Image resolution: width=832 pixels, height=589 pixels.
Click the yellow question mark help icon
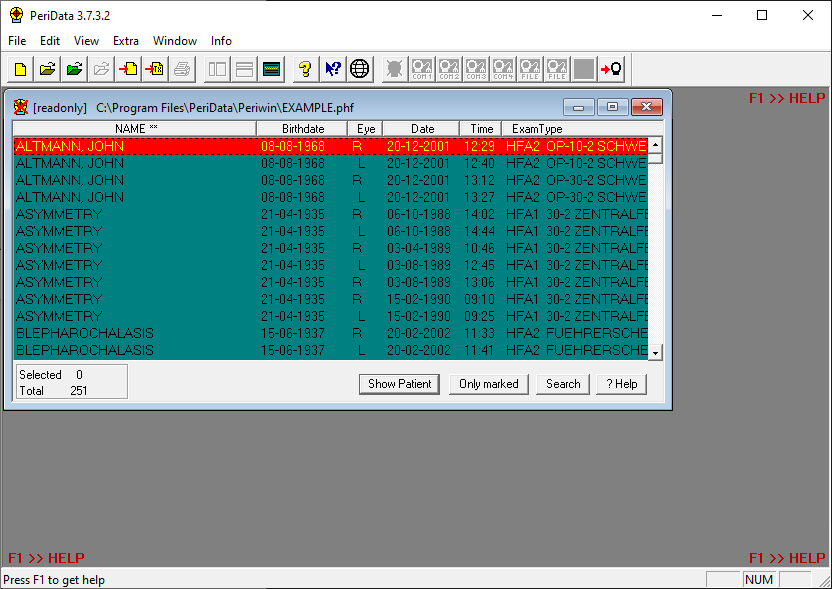click(x=305, y=69)
